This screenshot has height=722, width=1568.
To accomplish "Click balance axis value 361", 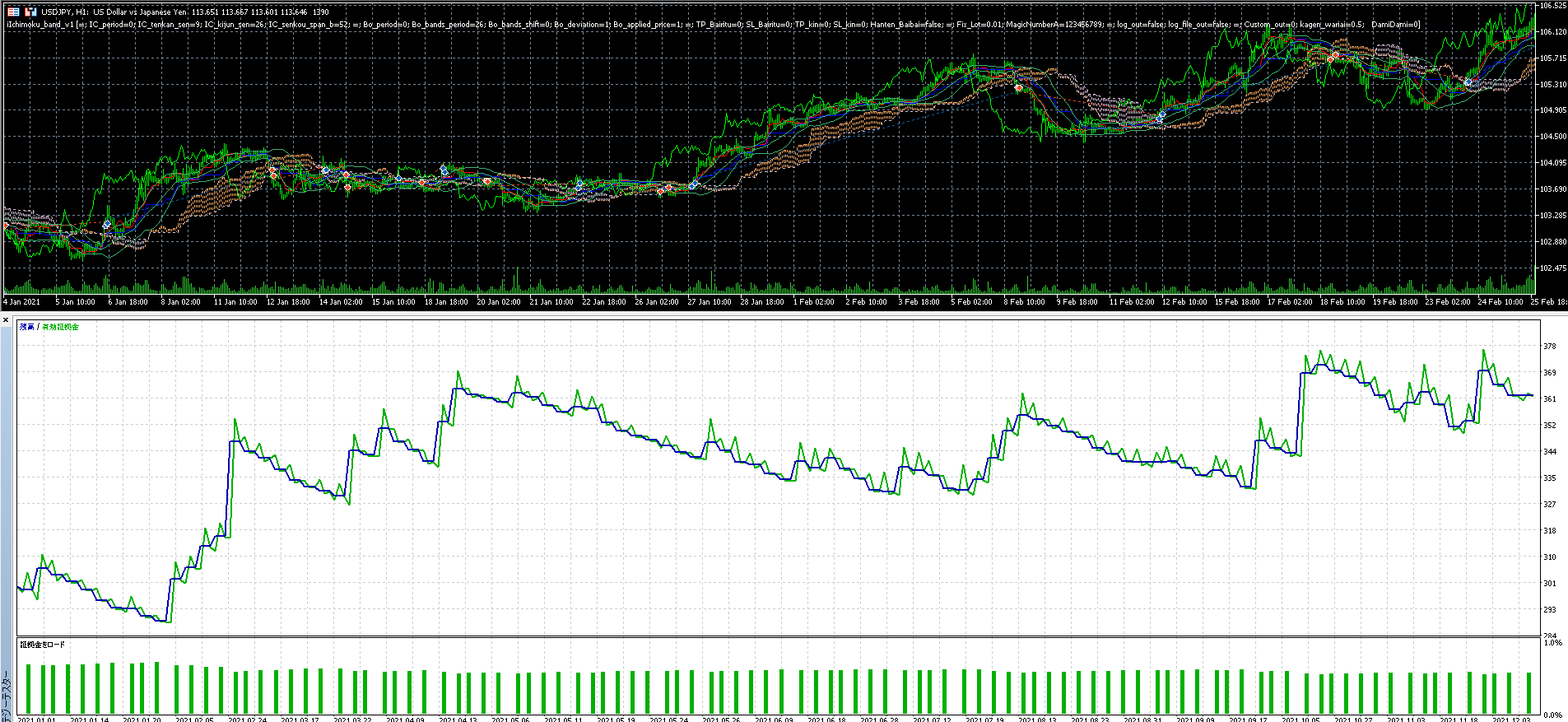I will 1550,399.
